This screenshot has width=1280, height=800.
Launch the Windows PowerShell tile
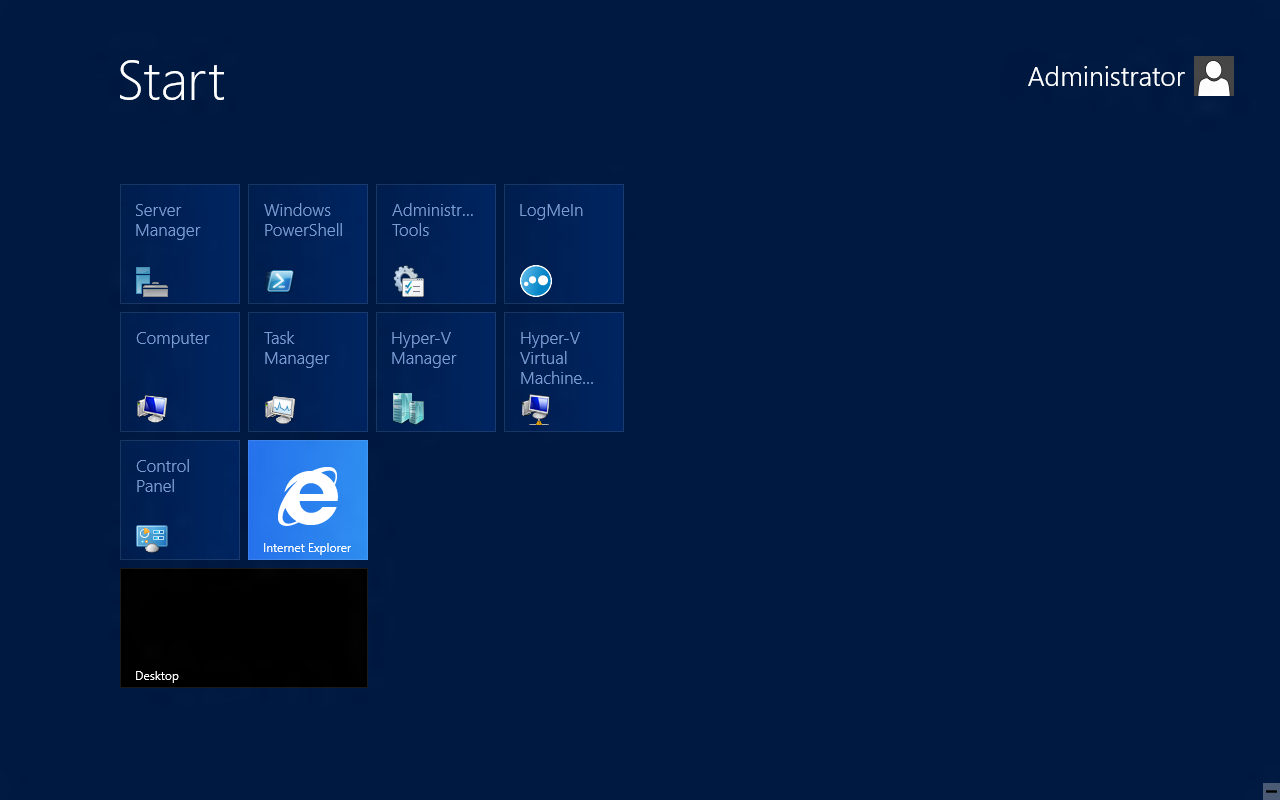click(308, 244)
